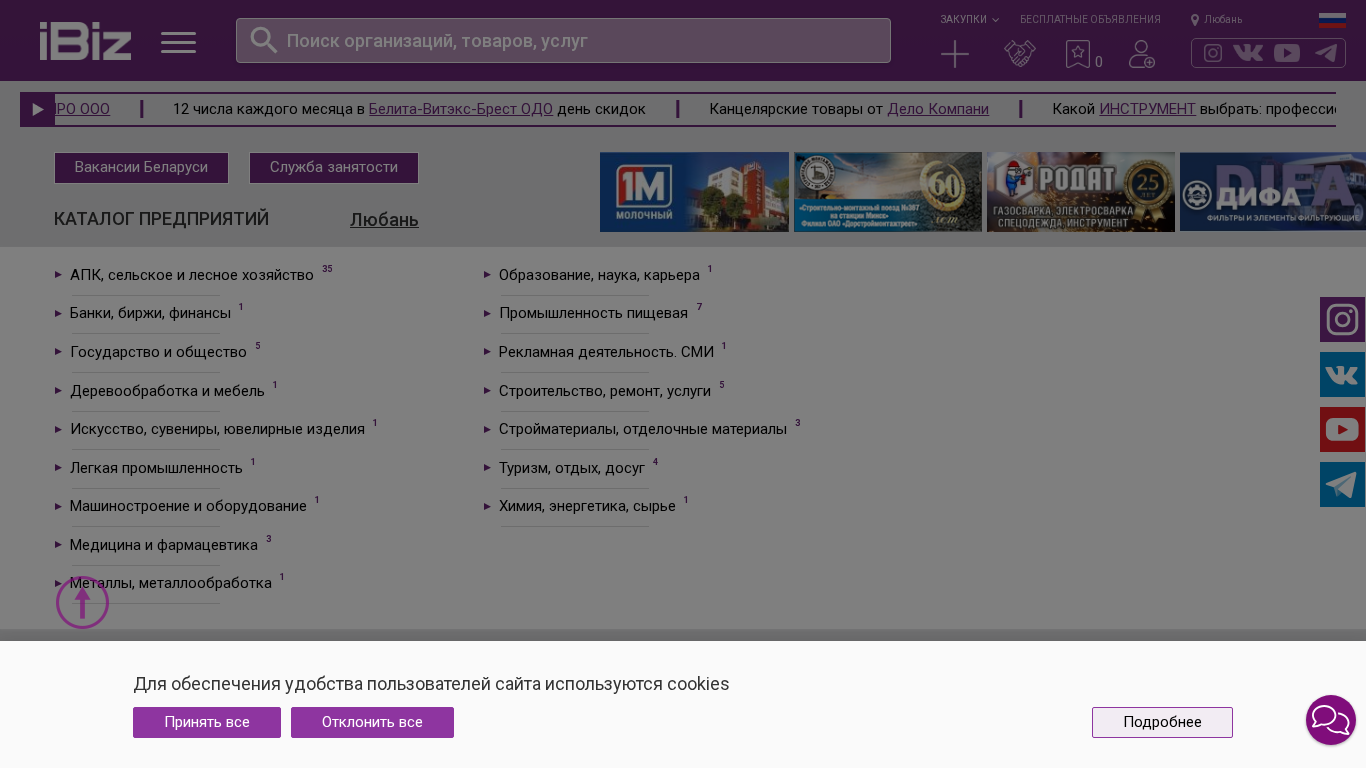Screen dimensions: 1366x768
Task: Open Родат газосварка banner
Action: click(x=1081, y=192)
